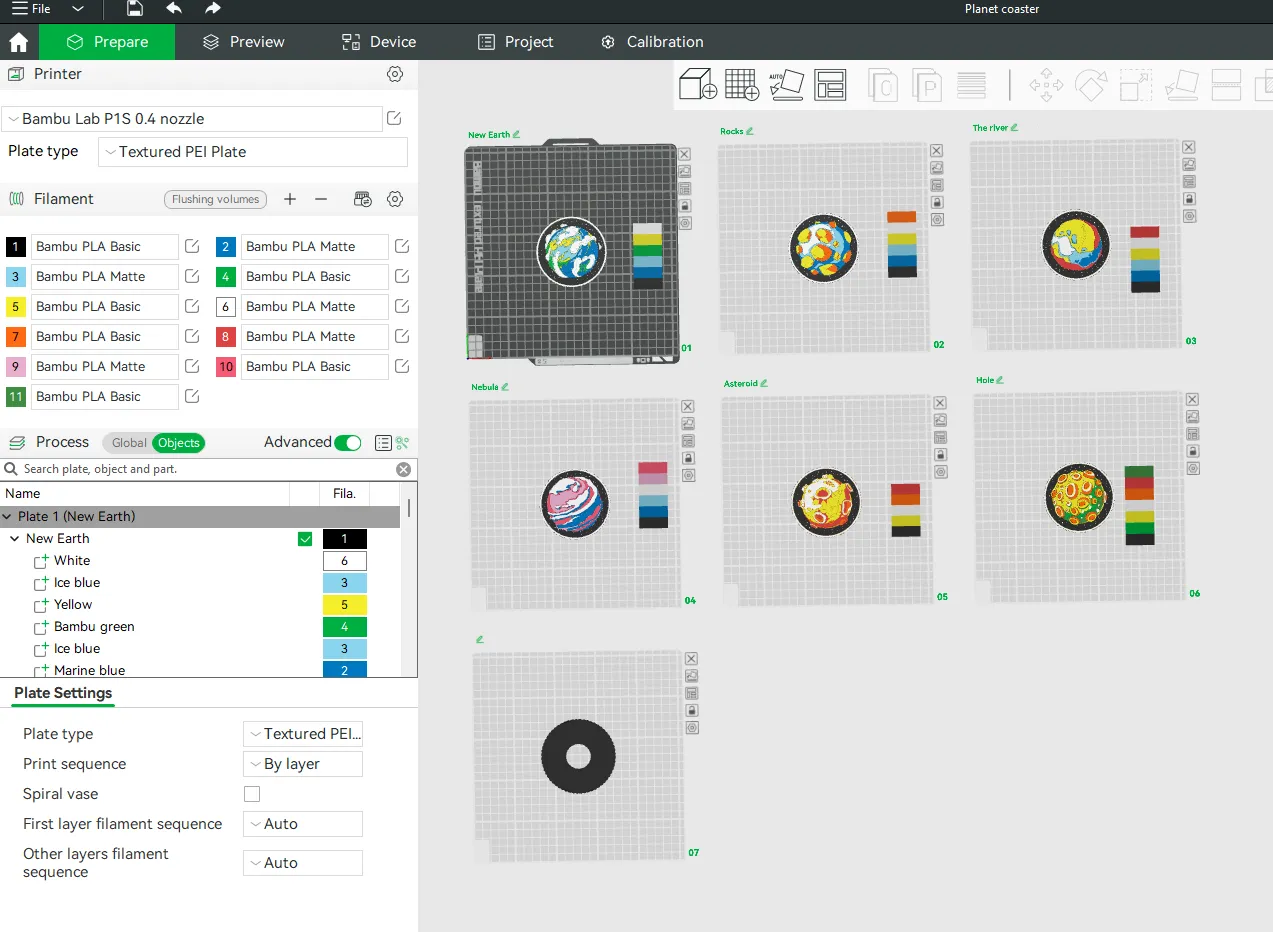Add a filament with the plus icon
1273x932 pixels.
[290, 199]
